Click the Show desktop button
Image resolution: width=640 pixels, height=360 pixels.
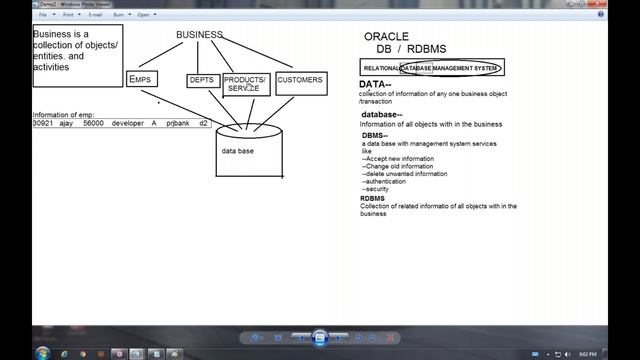[x=605, y=354]
